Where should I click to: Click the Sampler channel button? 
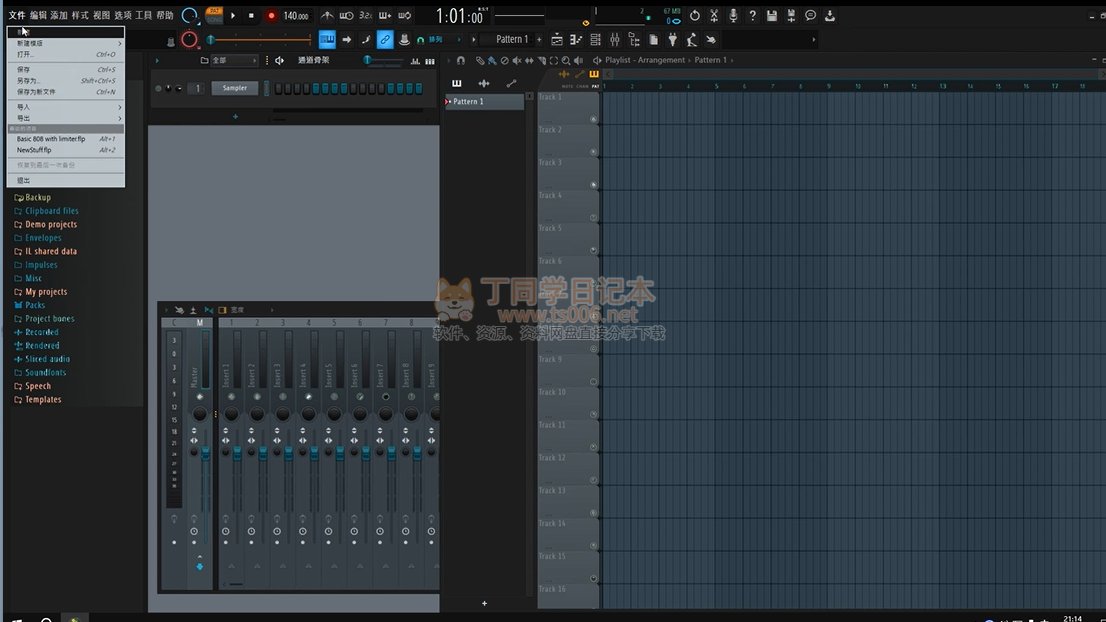coord(235,88)
